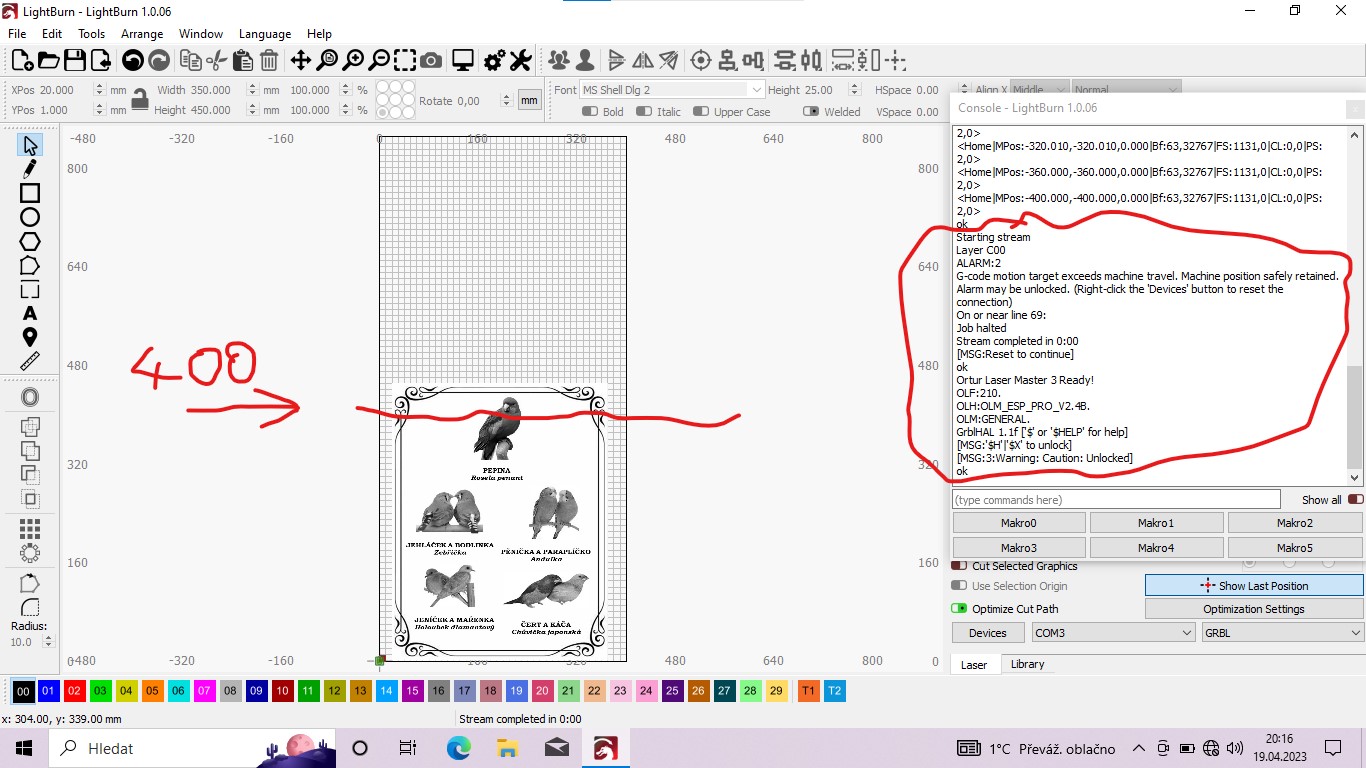This screenshot has width=1366, height=768.
Task: Select the Draw Lines pencil tool
Action: coord(30,169)
